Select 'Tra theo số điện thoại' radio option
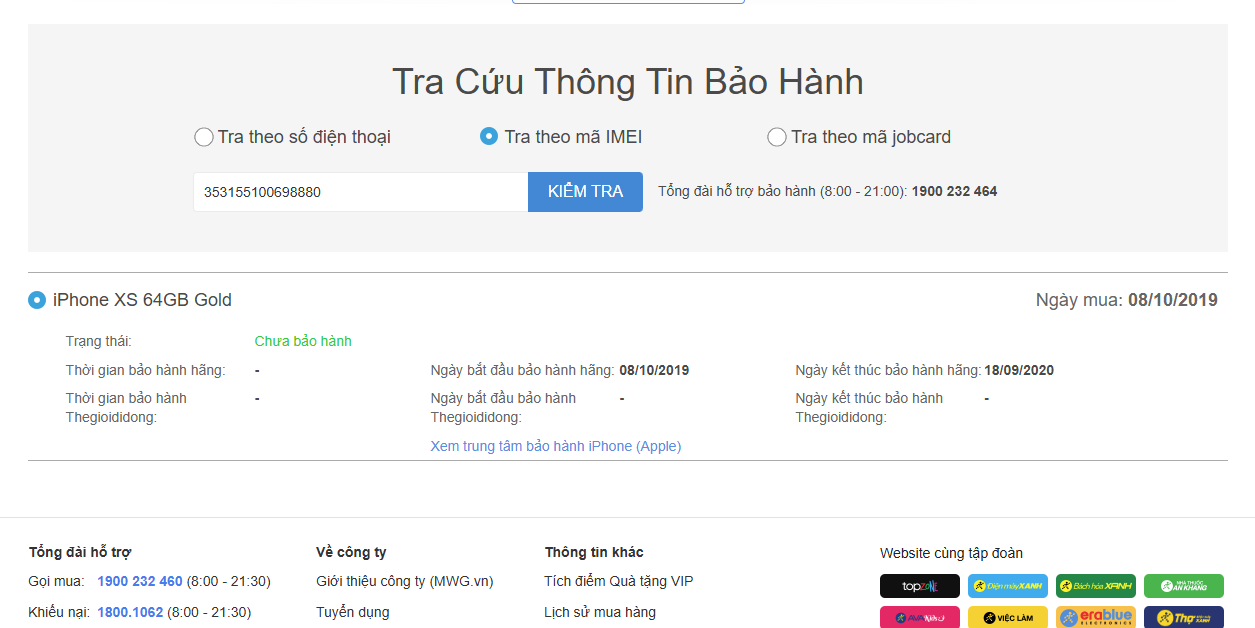The image size is (1255, 628). point(204,137)
